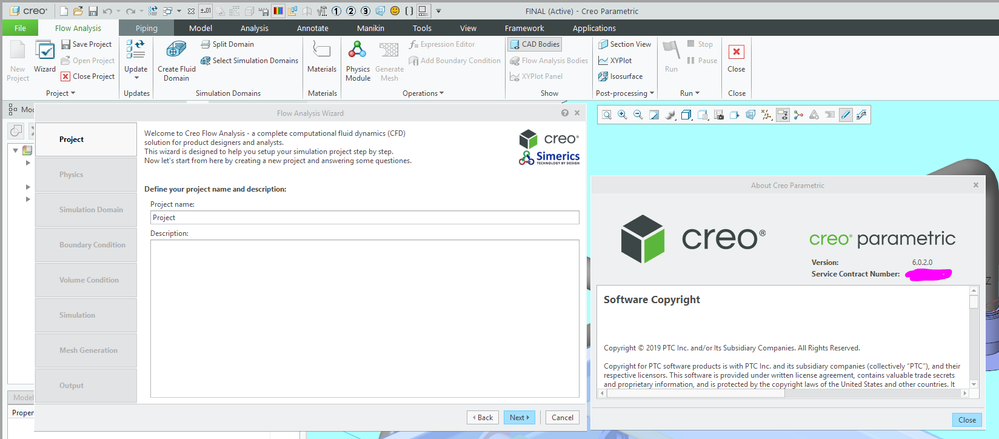Click Cancel in the Flow Analysis Wizard
The height and width of the screenshot is (439, 999).
(563, 417)
